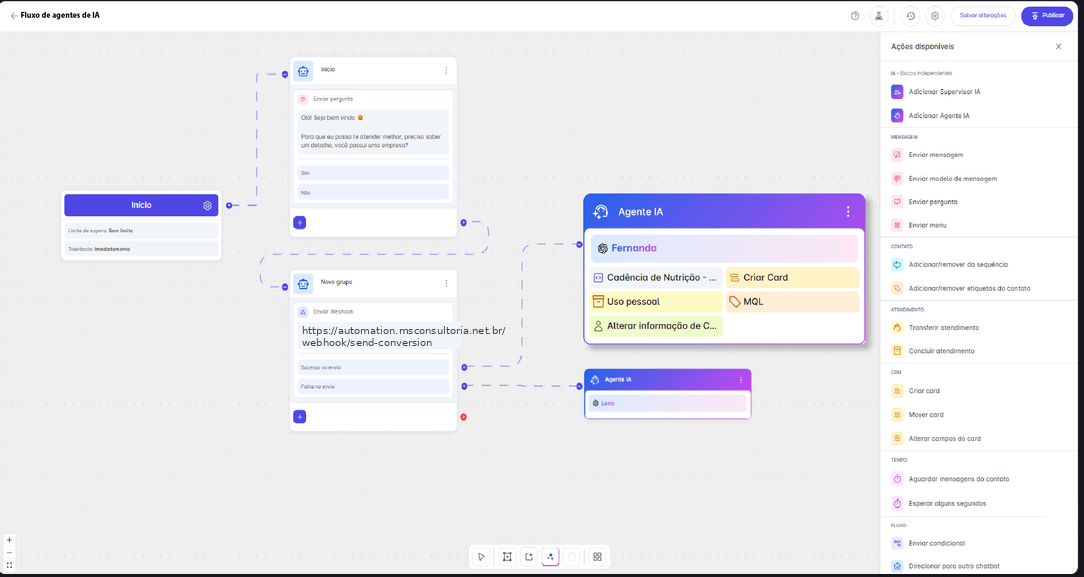Image resolution: width=1084 pixels, height=577 pixels.
Task: Open flow settings gear in top bar
Action: [x=935, y=16]
